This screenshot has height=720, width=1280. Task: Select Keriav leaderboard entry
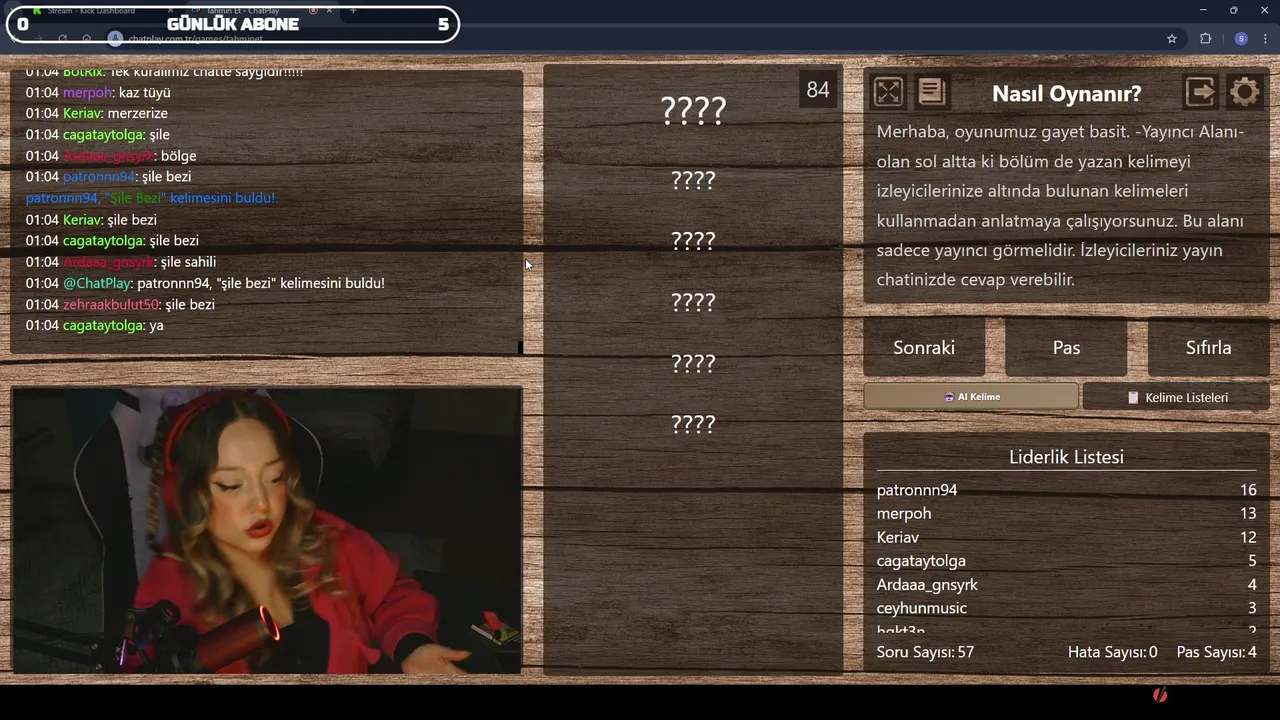(x=898, y=537)
